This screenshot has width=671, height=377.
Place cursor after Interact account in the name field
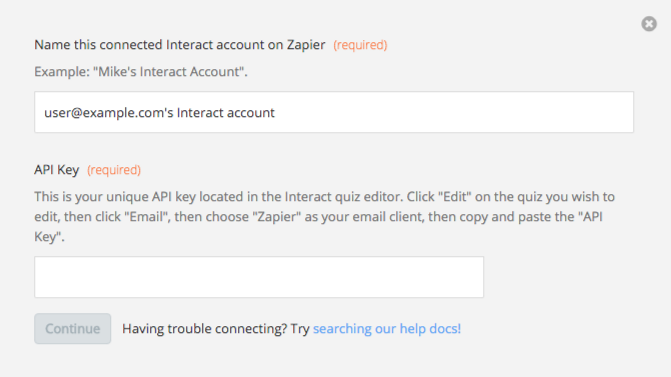coord(276,113)
